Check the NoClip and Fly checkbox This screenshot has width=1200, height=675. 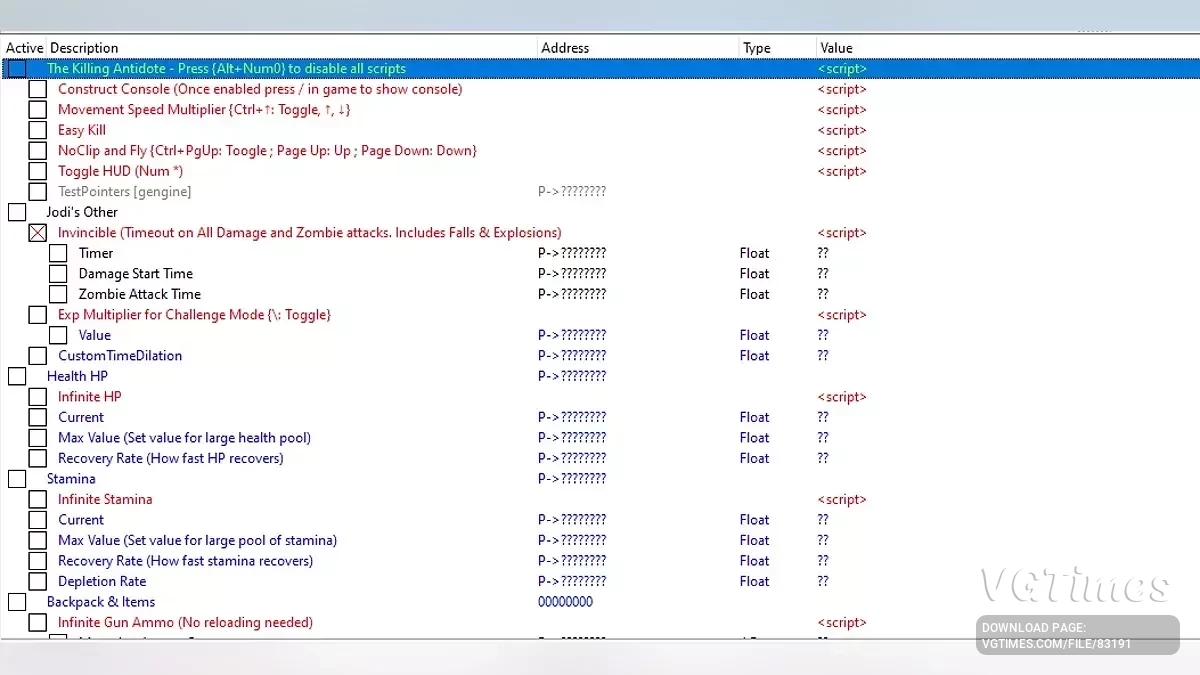pyautogui.click(x=38, y=151)
